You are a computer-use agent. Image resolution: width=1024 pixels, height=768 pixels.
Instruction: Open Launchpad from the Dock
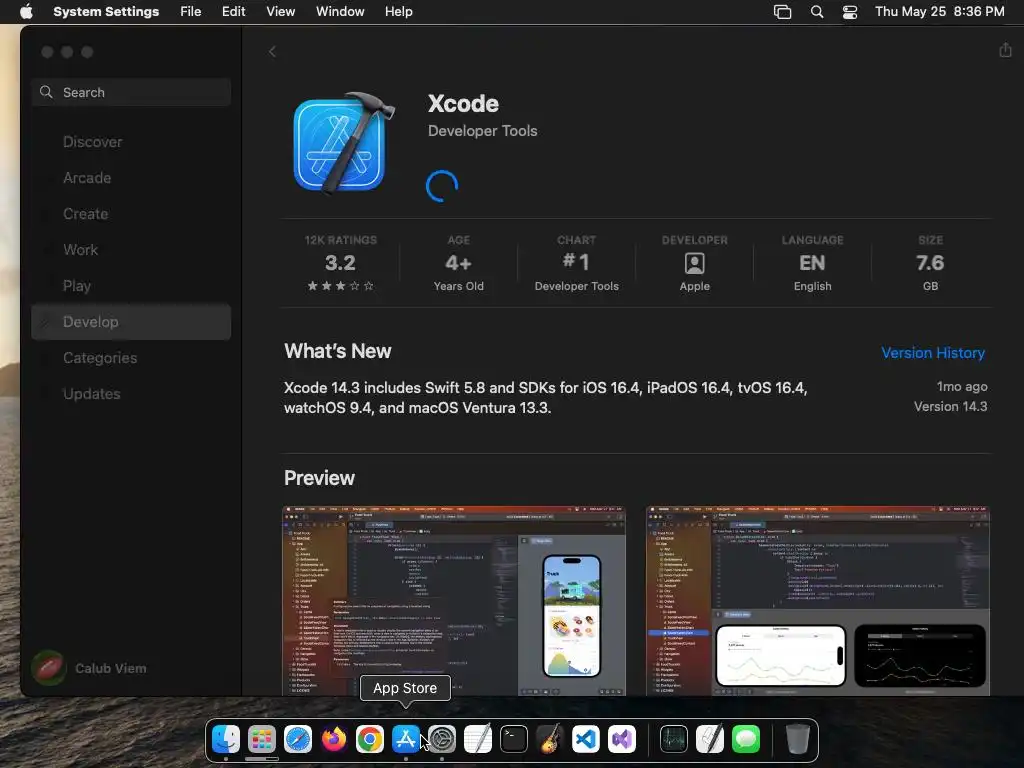(x=262, y=739)
